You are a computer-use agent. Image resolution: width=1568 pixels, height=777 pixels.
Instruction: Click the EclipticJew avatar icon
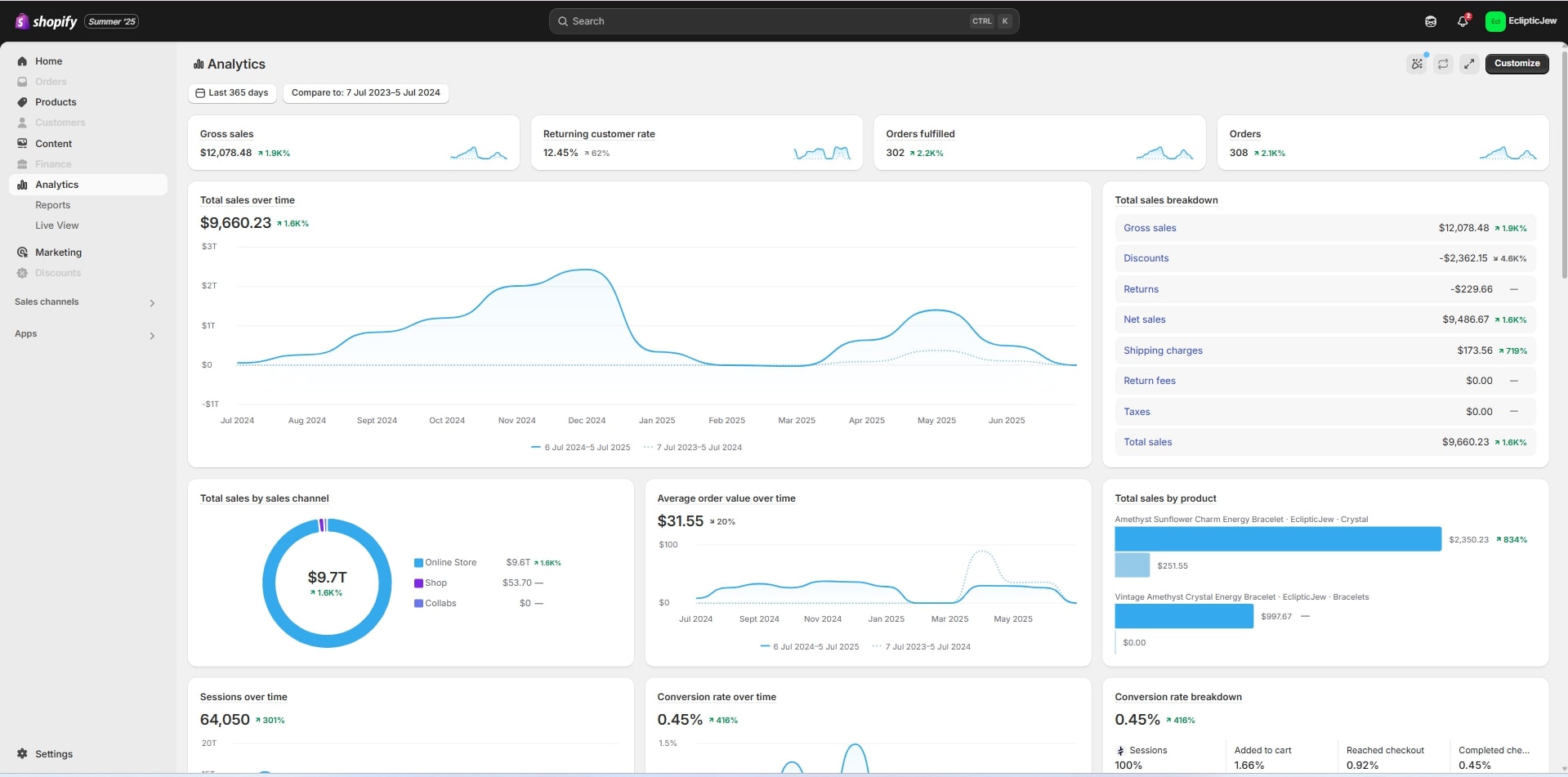1495,21
